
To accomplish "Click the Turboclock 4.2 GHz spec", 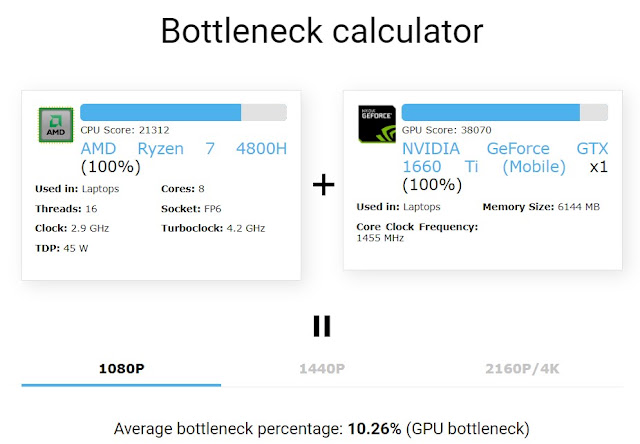I will (x=213, y=228).
